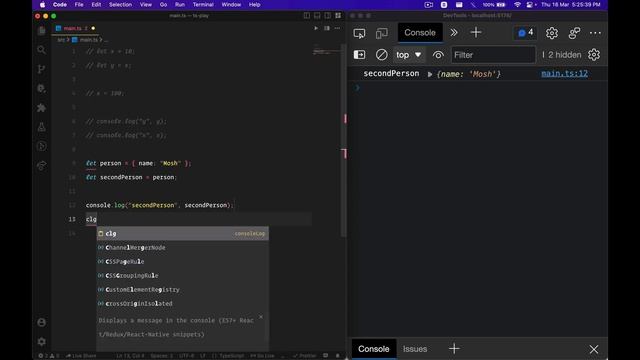Open the Accounts icon in VS Code
The height and width of the screenshot is (360, 640).
[42, 322]
